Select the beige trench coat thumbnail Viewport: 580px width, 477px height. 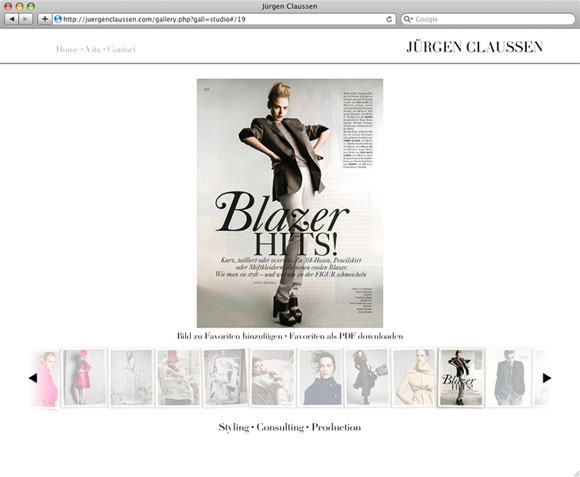[414, 378]
